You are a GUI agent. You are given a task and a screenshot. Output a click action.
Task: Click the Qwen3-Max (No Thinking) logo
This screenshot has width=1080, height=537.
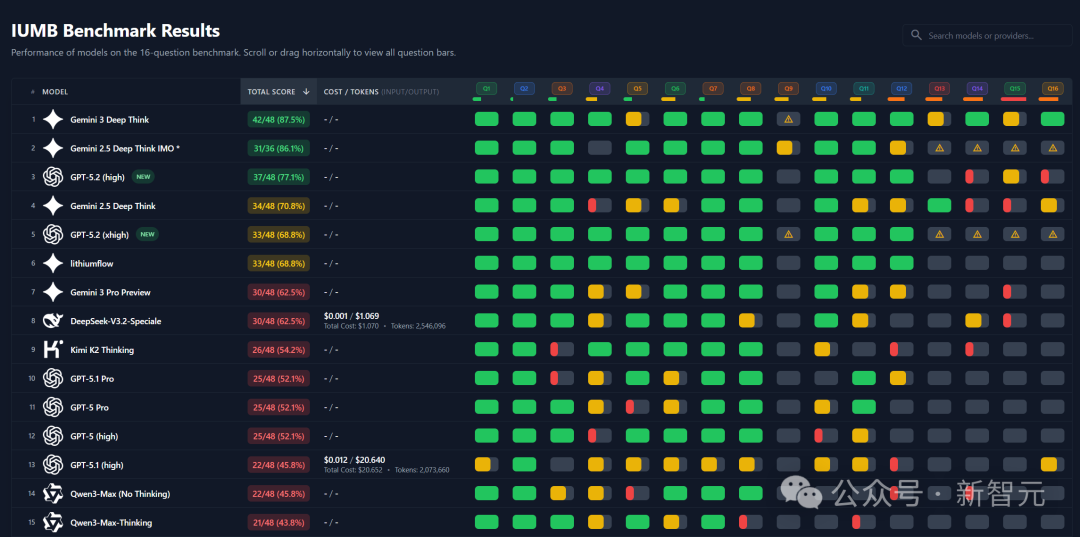[53, 494]
